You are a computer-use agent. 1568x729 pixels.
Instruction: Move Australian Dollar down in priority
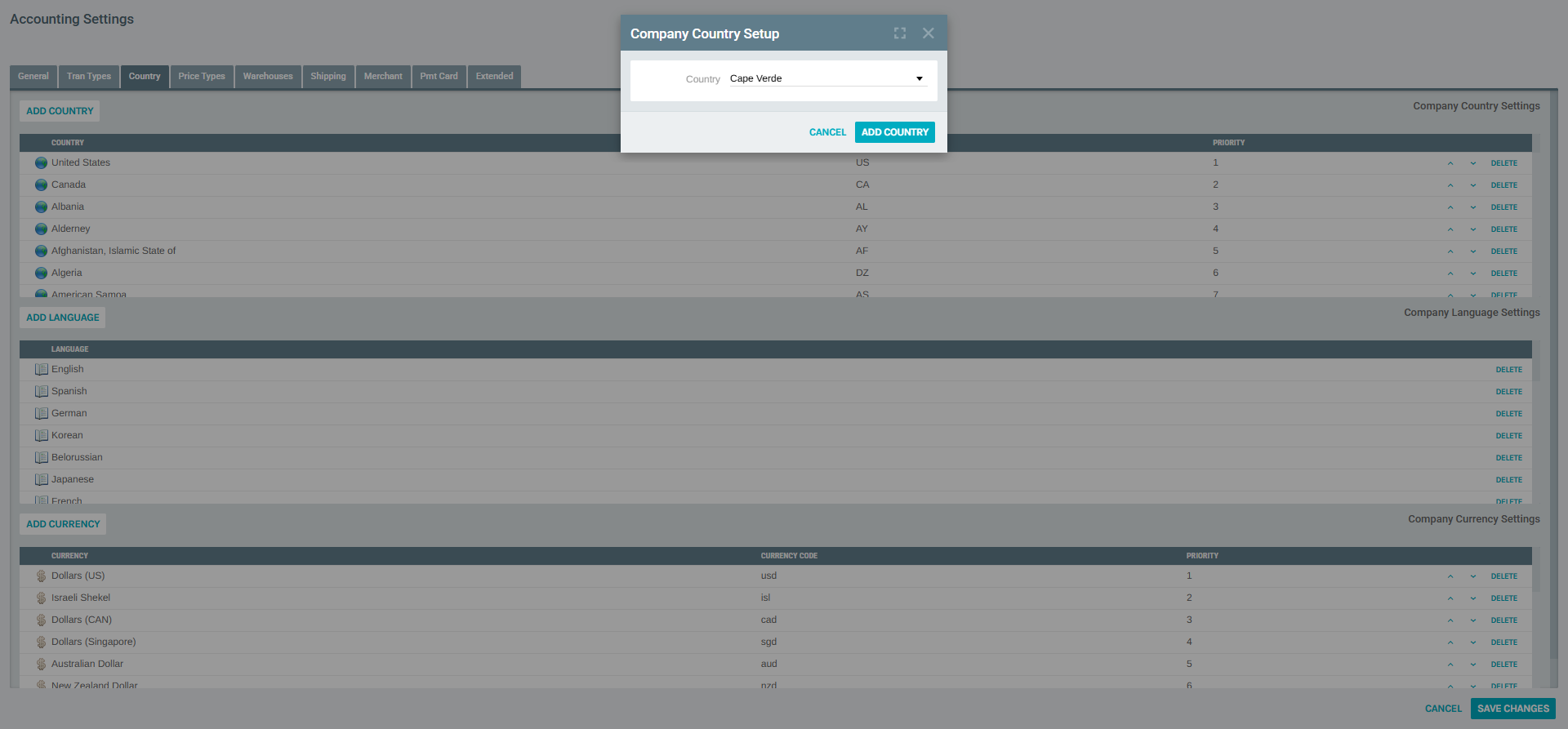pyautogui.click(x=1473, y=665)
